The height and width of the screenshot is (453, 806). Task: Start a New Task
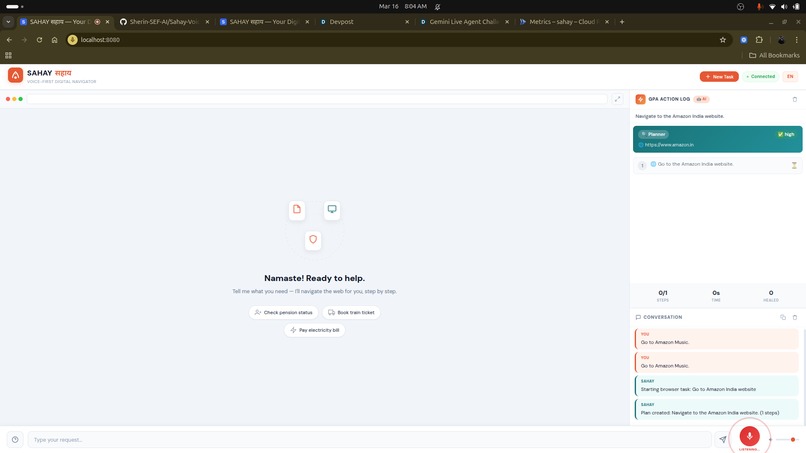[x=719, y=77]
